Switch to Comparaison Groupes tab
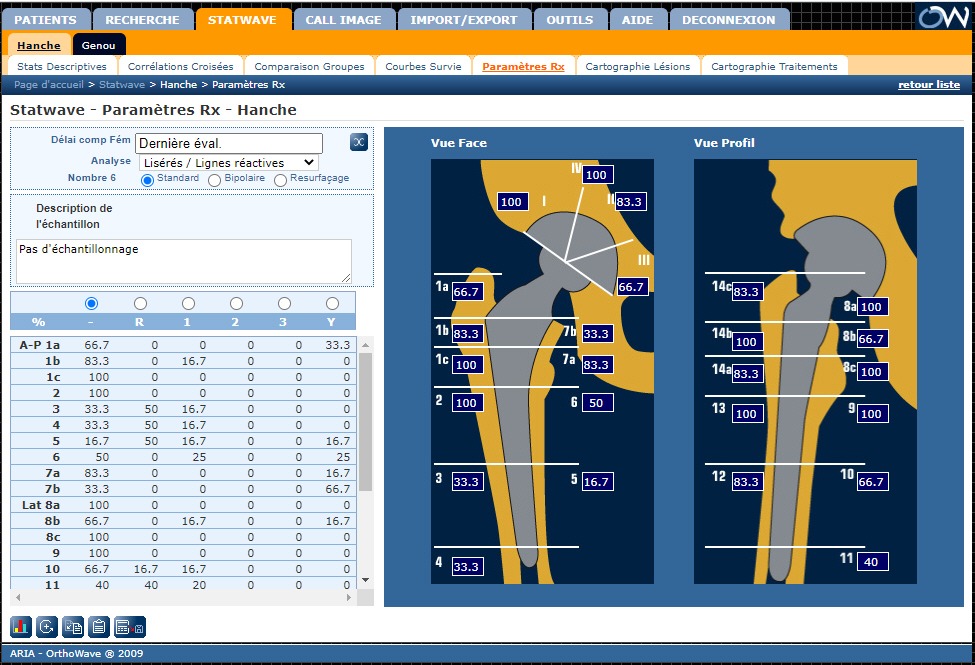Image resolution: width=975 pixels, height=665 pixels. (x=310, y=67)
